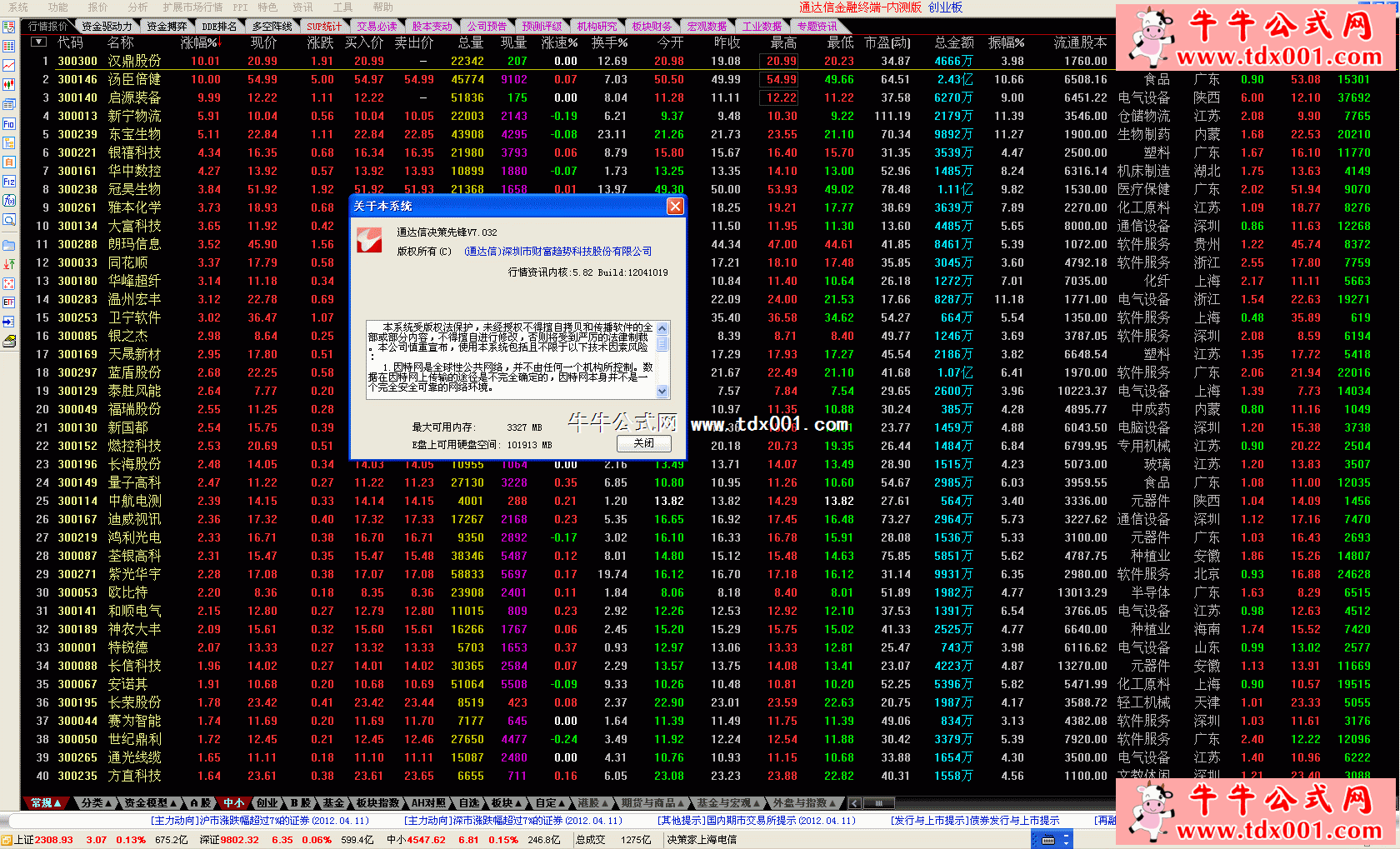Click the blue arrow import icon
The image size is (1400, 849).
(x=9, y=322)
